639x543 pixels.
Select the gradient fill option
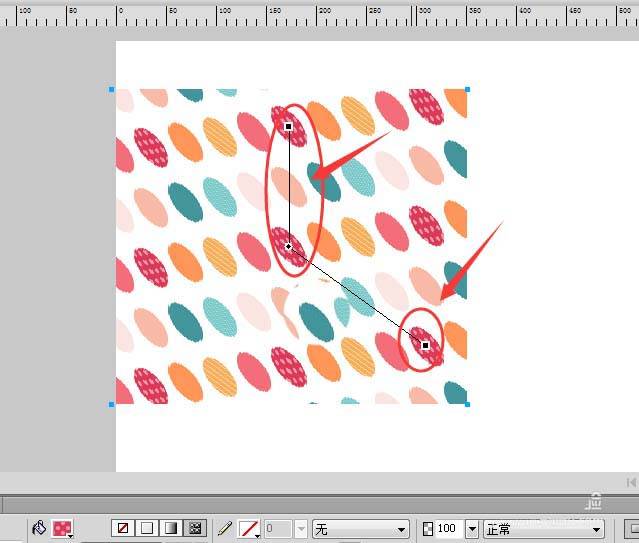tap(171, 528)
